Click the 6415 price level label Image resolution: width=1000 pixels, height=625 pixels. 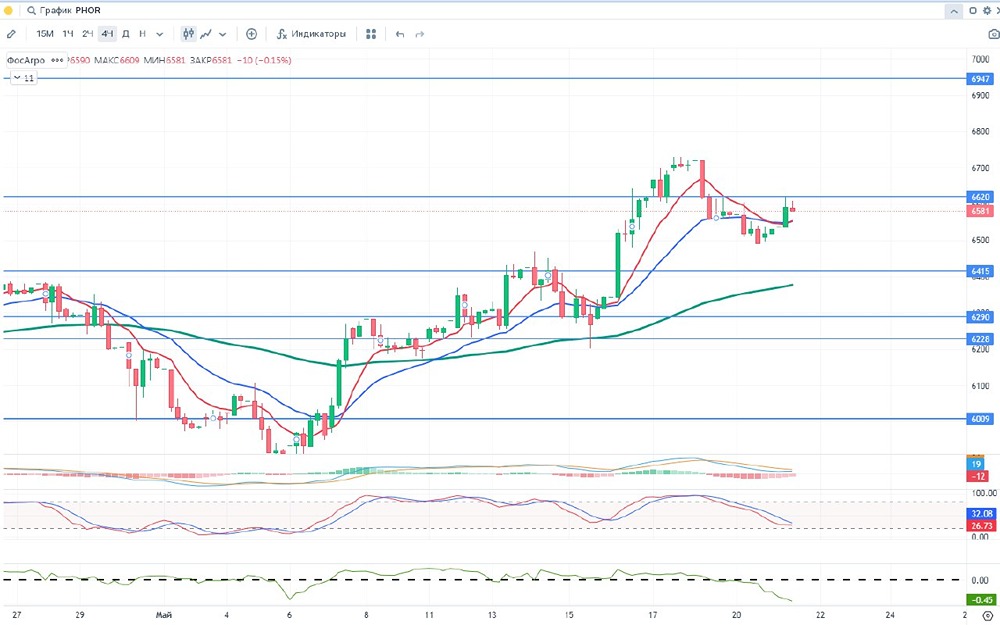(x=980, y=272)
